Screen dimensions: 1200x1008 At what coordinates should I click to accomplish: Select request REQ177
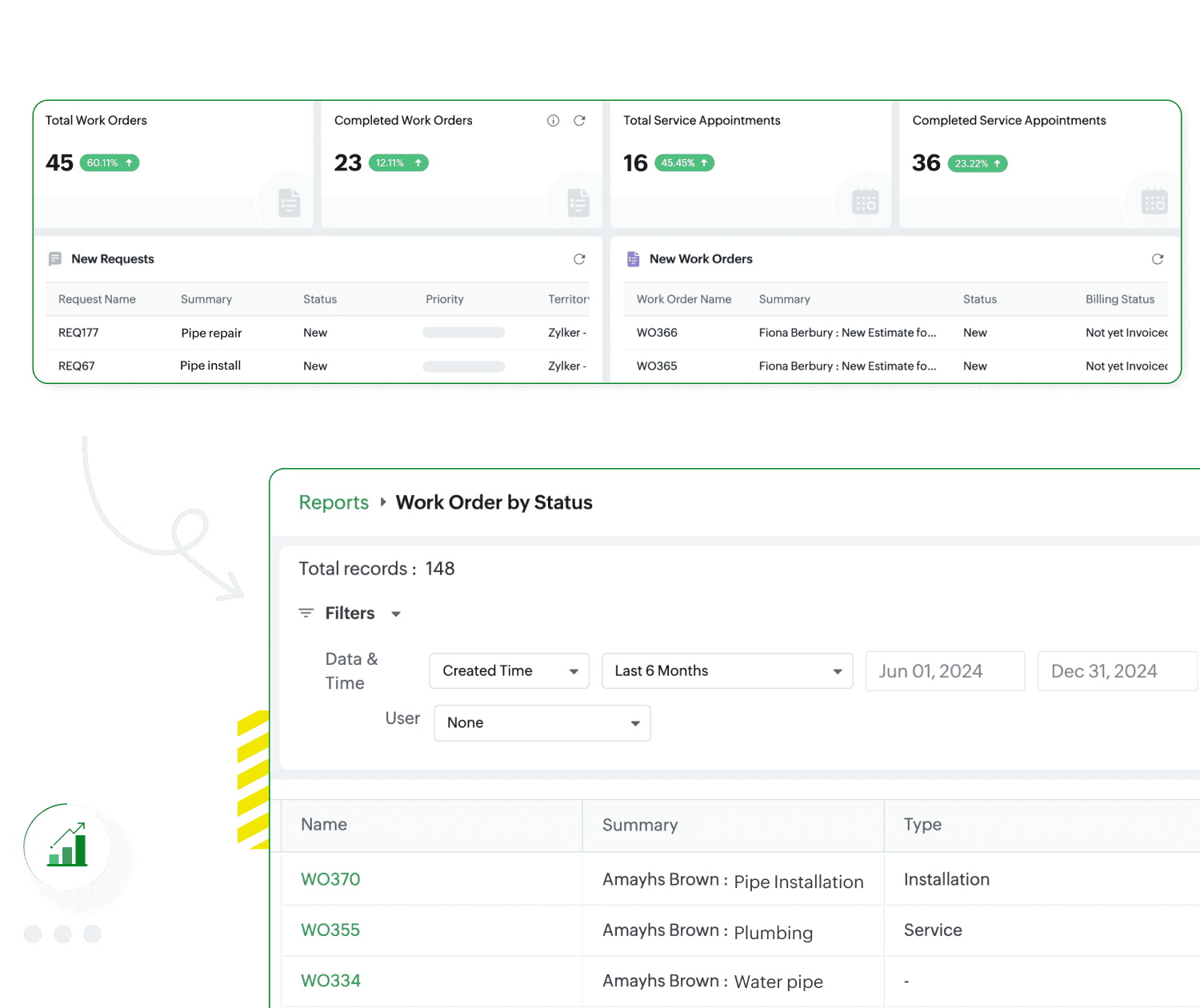(x=78, y=333)
